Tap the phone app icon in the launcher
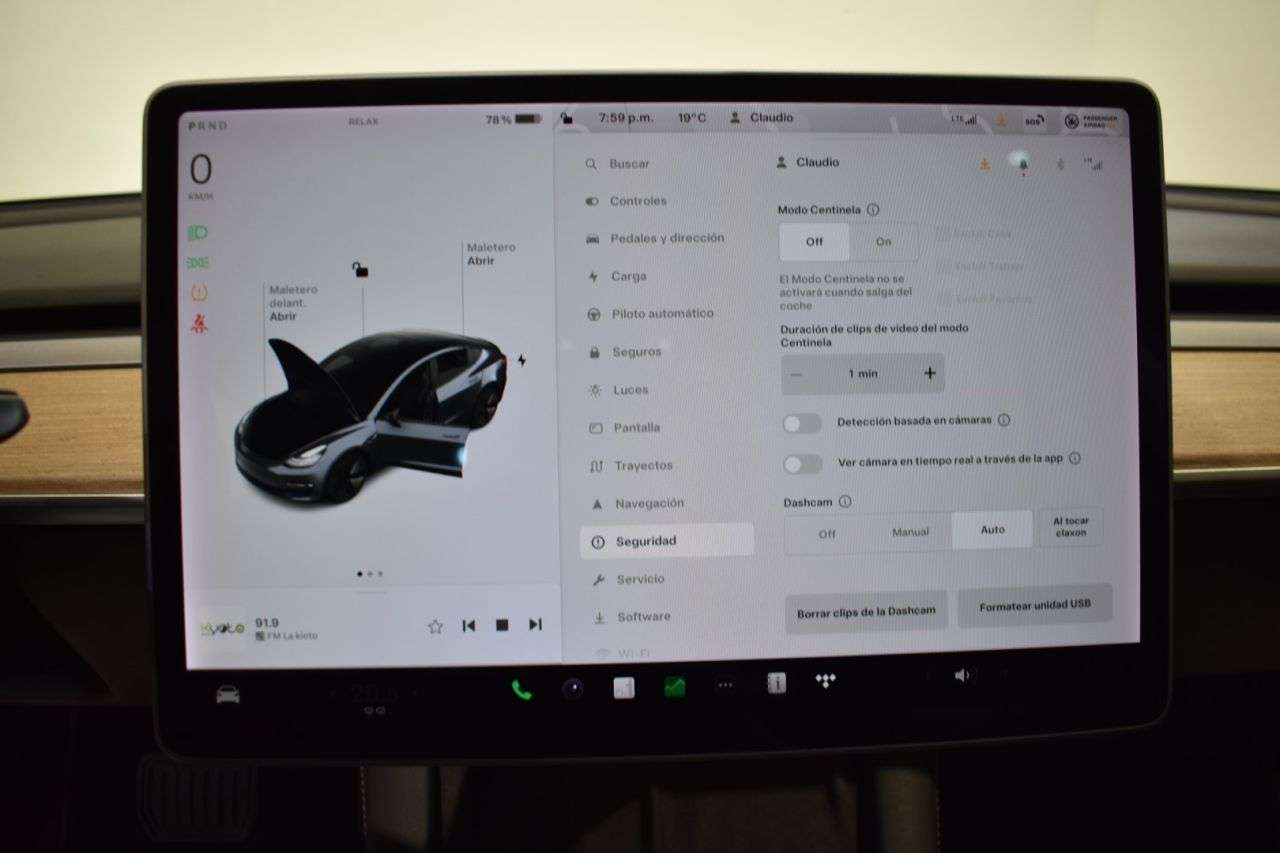 519,688
